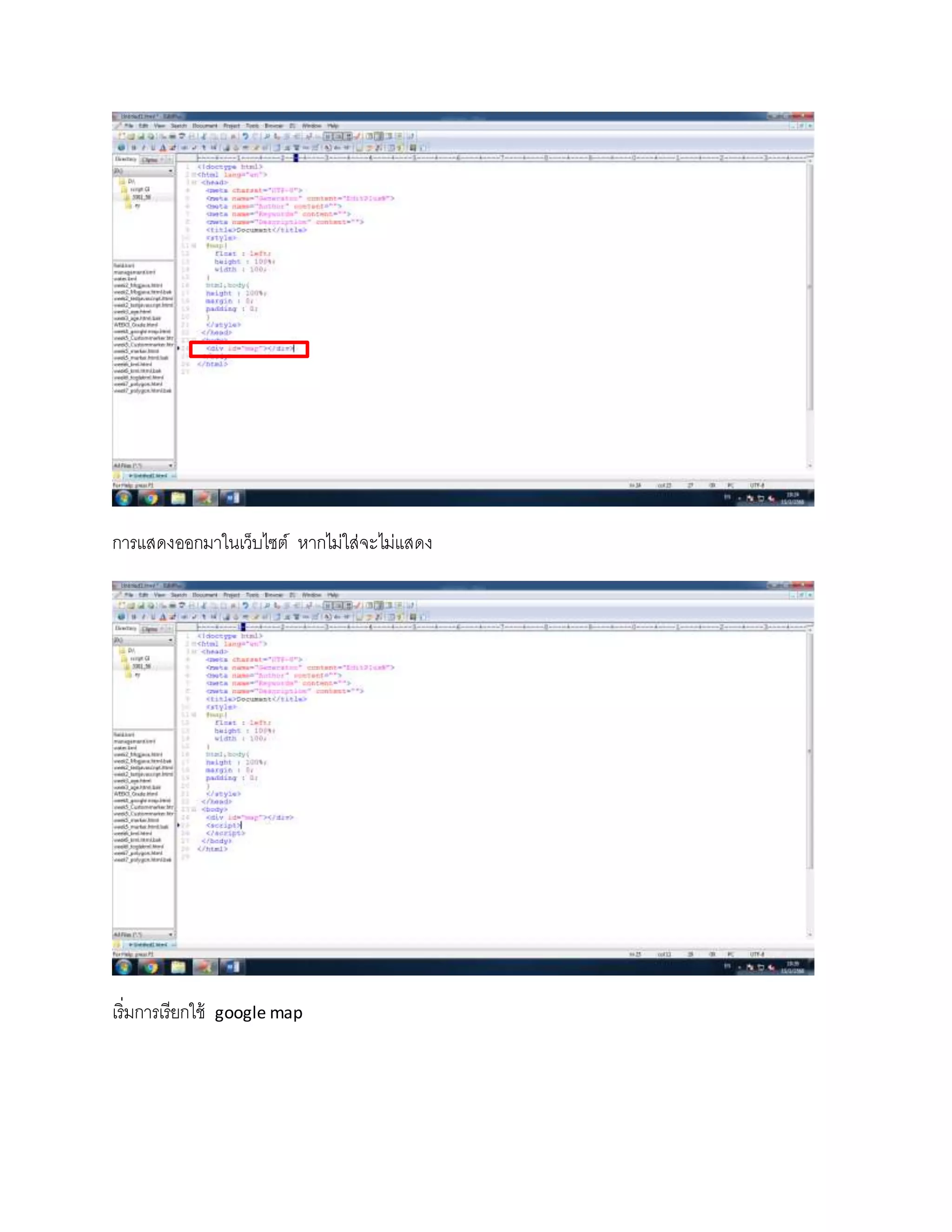This screenshot has height=1232, width=952.
Task: Expand the 'All Files' filter dropdown in the upper editor
Action: (170, 466)
